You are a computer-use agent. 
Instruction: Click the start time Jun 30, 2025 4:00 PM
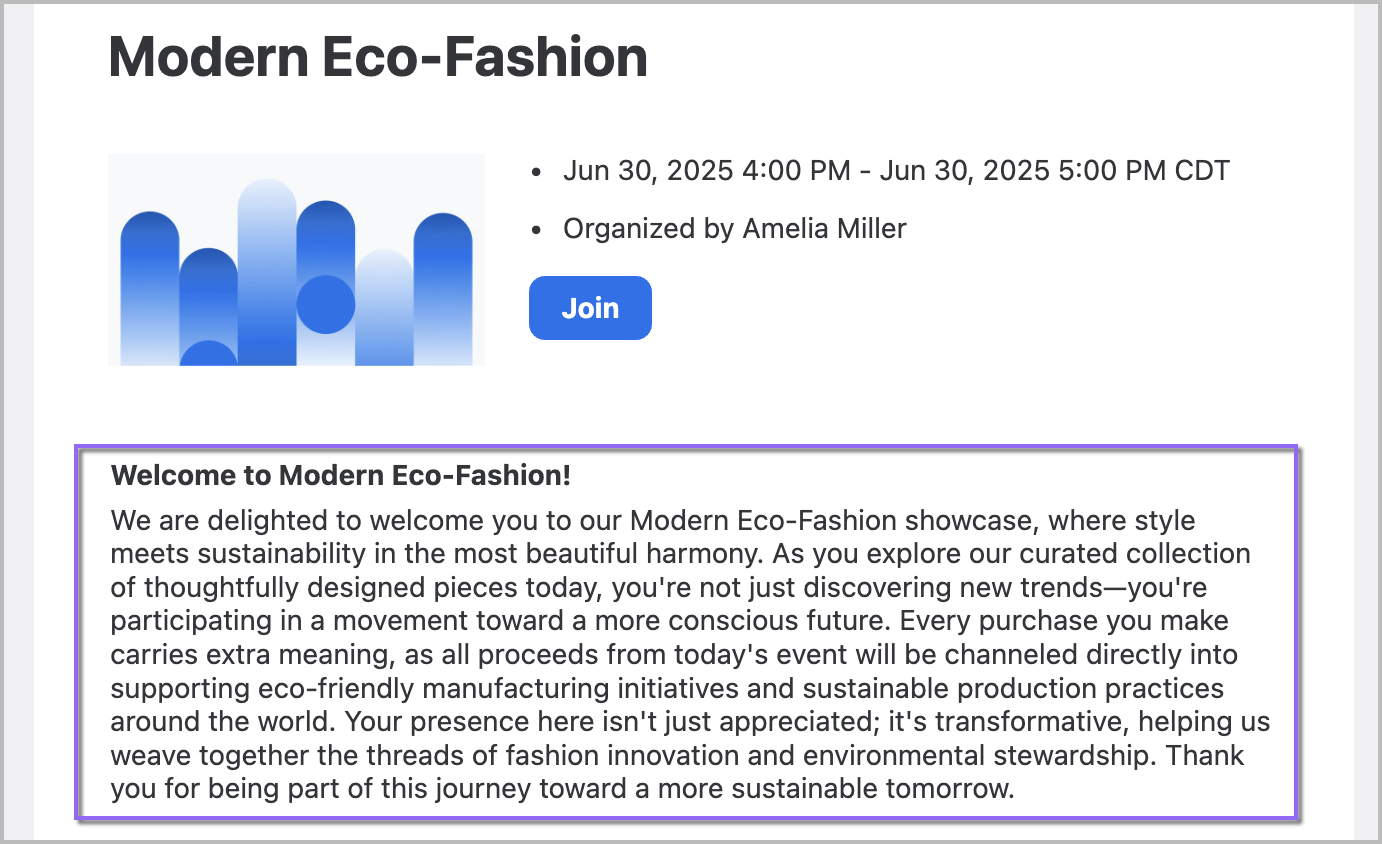click(706, 171)
